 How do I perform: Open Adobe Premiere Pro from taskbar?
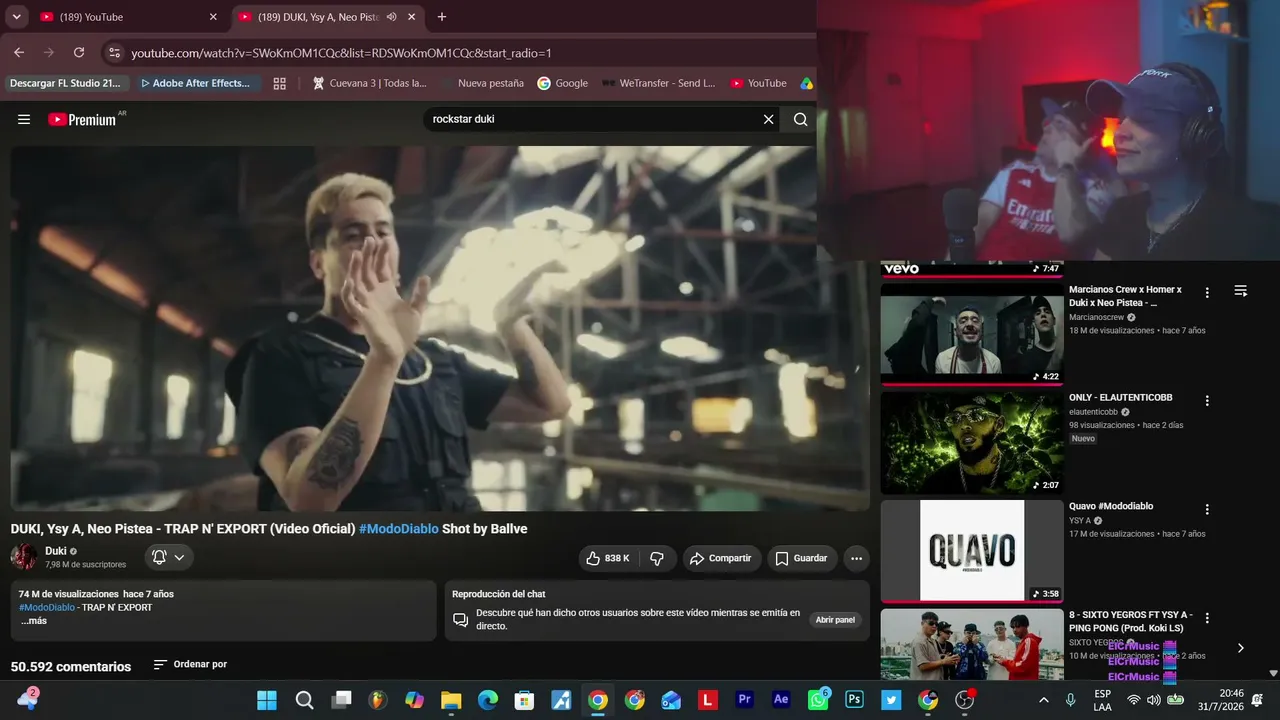(745, 700)
